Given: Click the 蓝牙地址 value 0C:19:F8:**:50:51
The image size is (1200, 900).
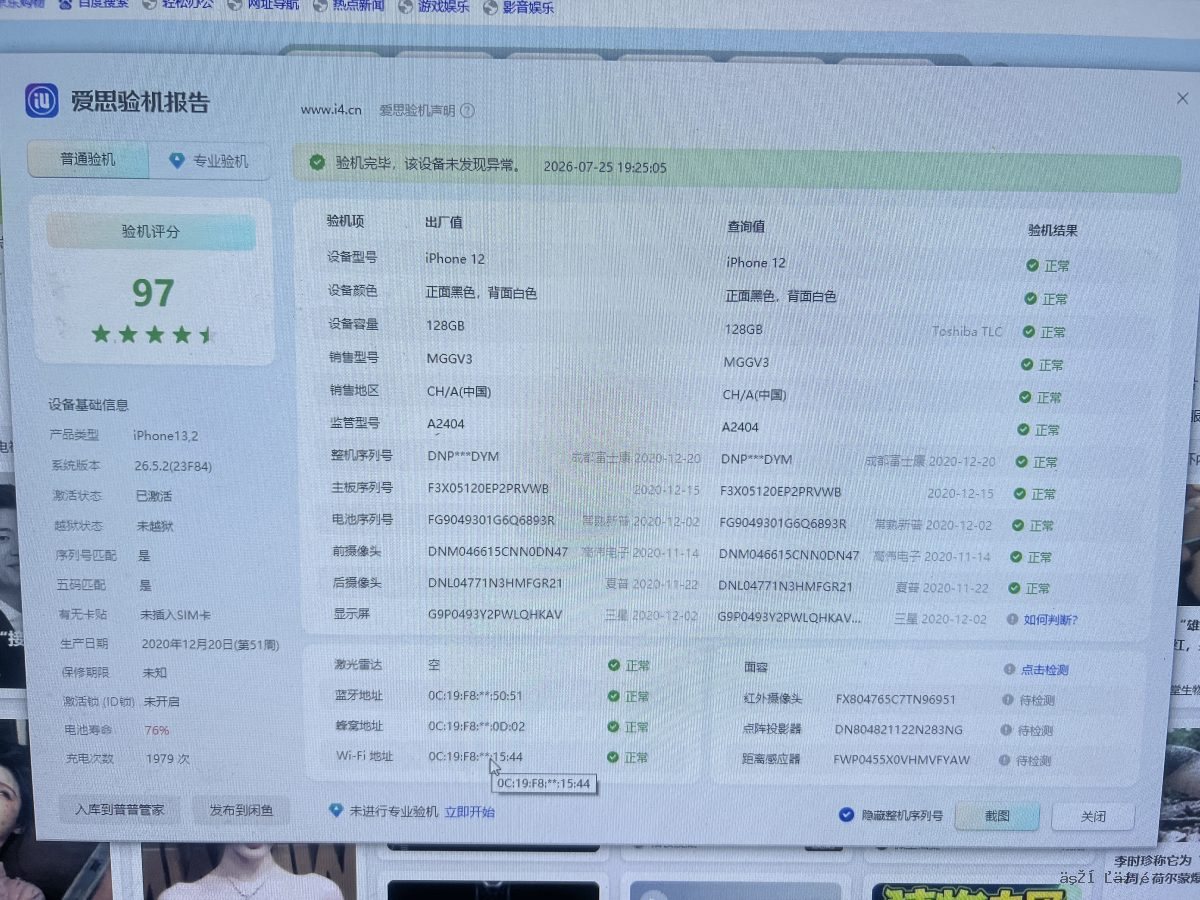Looking at the screenshot, I should (x=476, y=696).
